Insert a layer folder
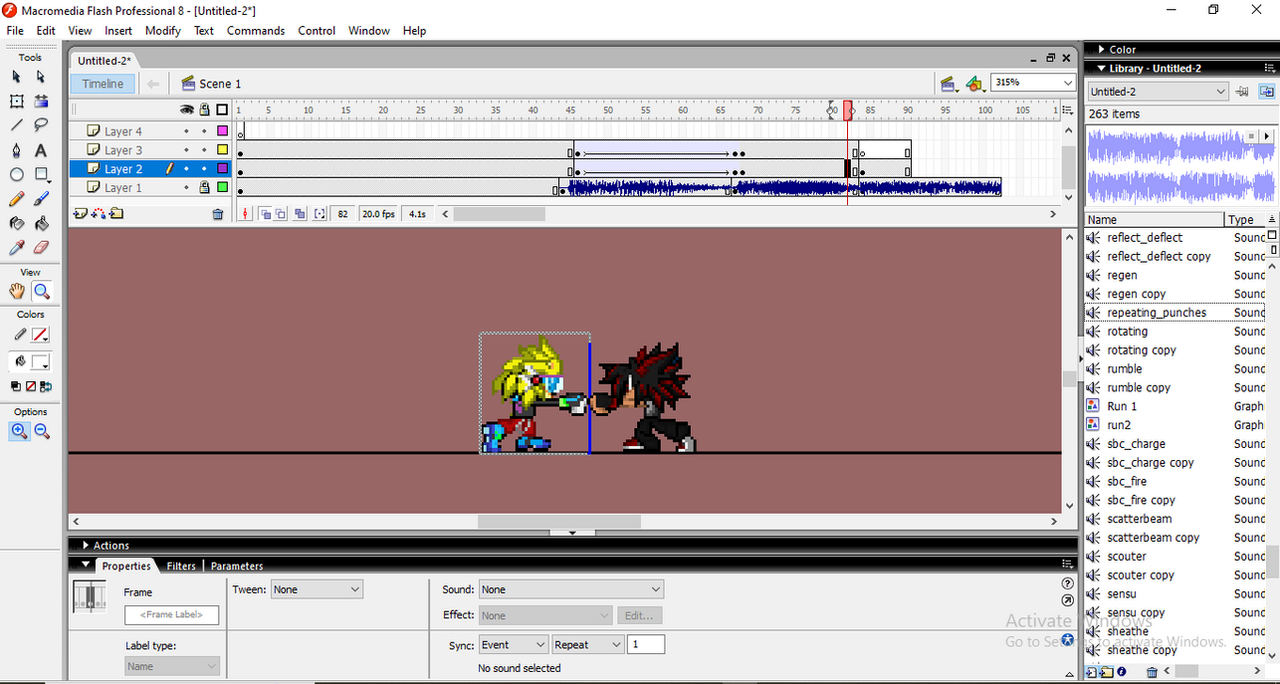Image resolution: width=1280 pixels, height=684 pixels. [x=117, y=213]
